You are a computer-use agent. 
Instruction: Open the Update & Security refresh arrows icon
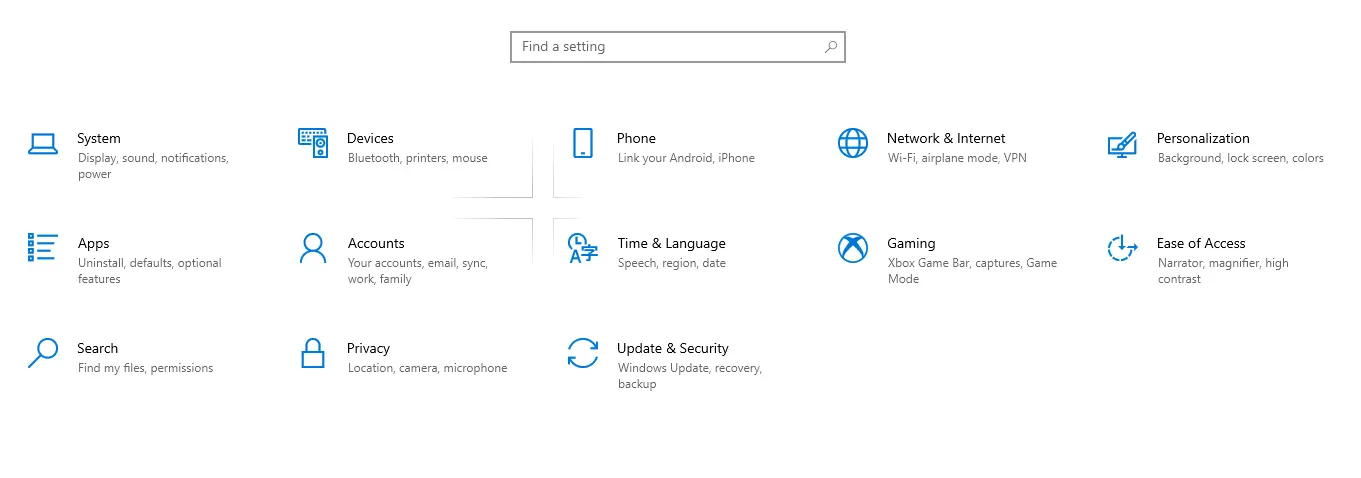pos(583,353)
